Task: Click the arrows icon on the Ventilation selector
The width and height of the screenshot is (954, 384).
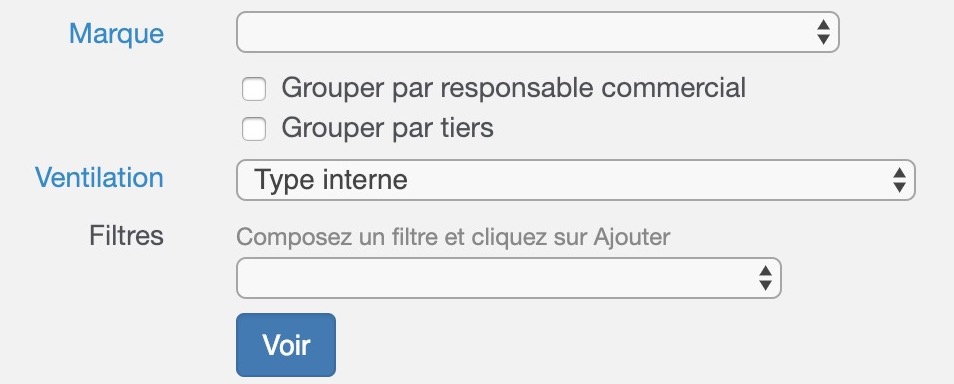Action: [899, 180]
